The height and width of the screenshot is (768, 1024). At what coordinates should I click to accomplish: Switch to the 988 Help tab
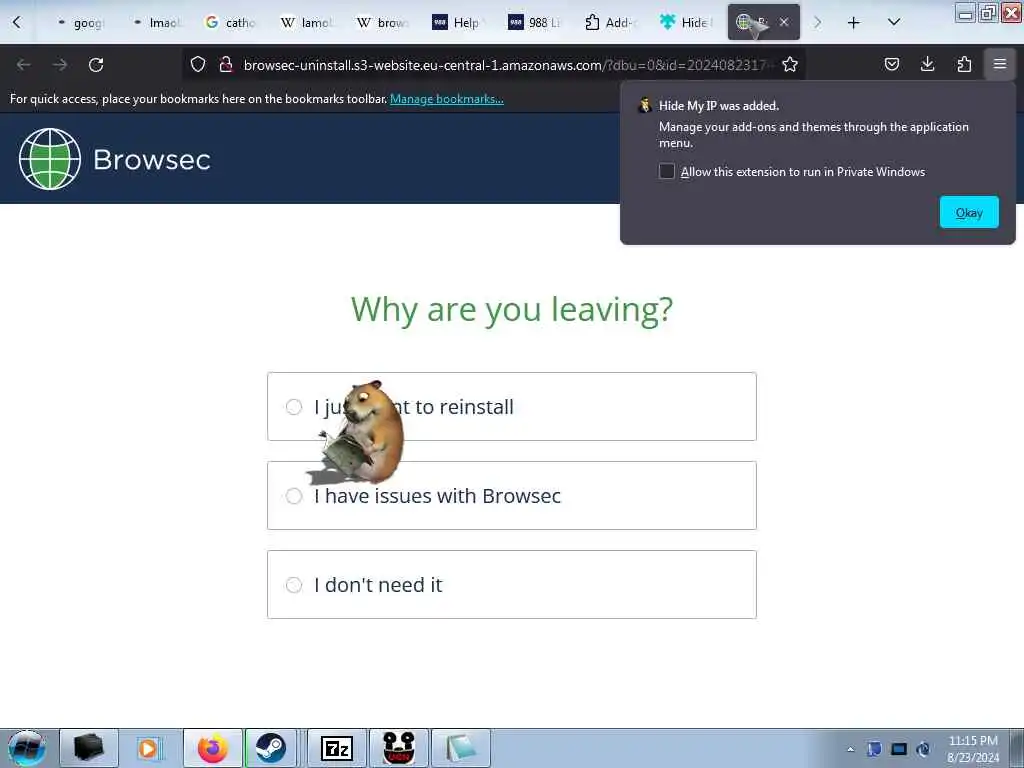pos(458,23)
